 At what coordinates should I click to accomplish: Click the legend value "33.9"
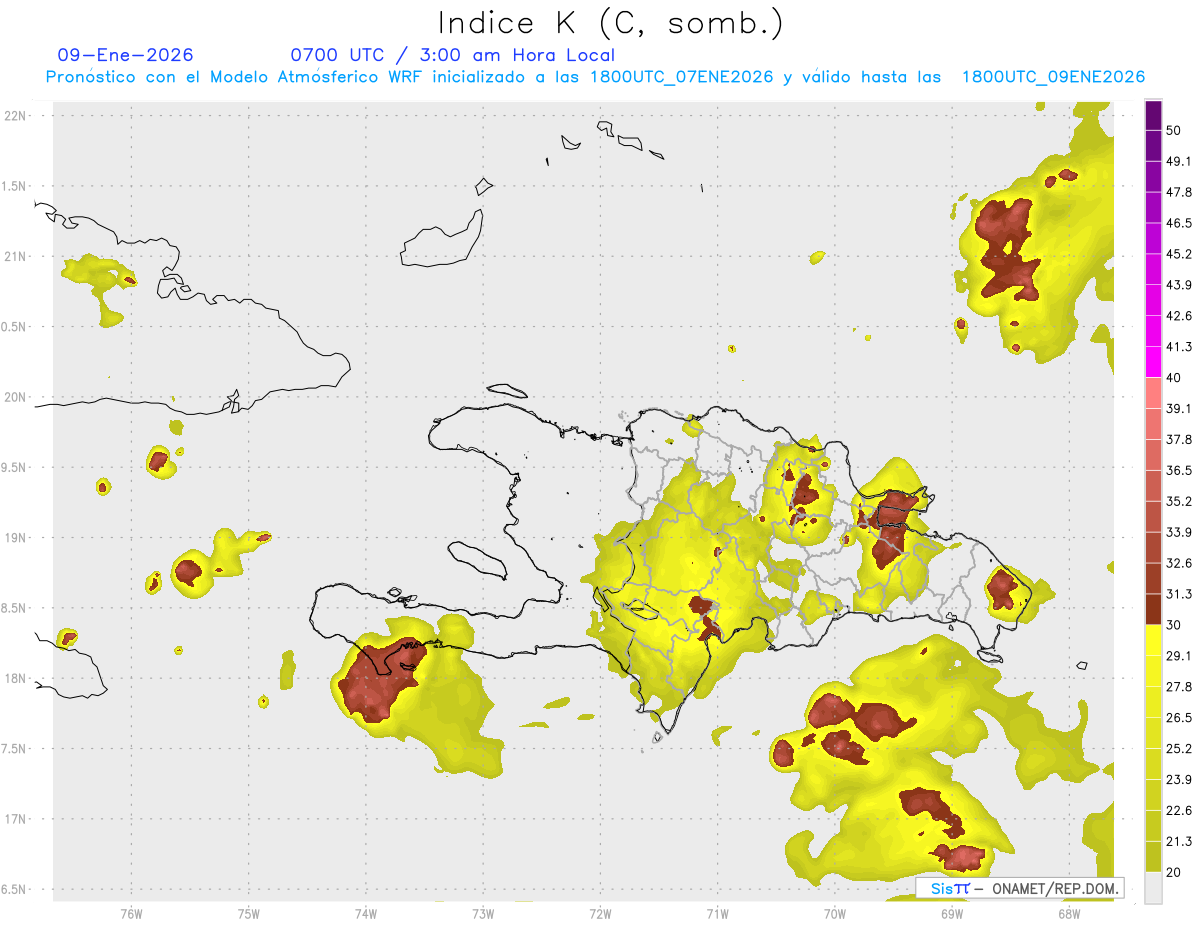1179,532
